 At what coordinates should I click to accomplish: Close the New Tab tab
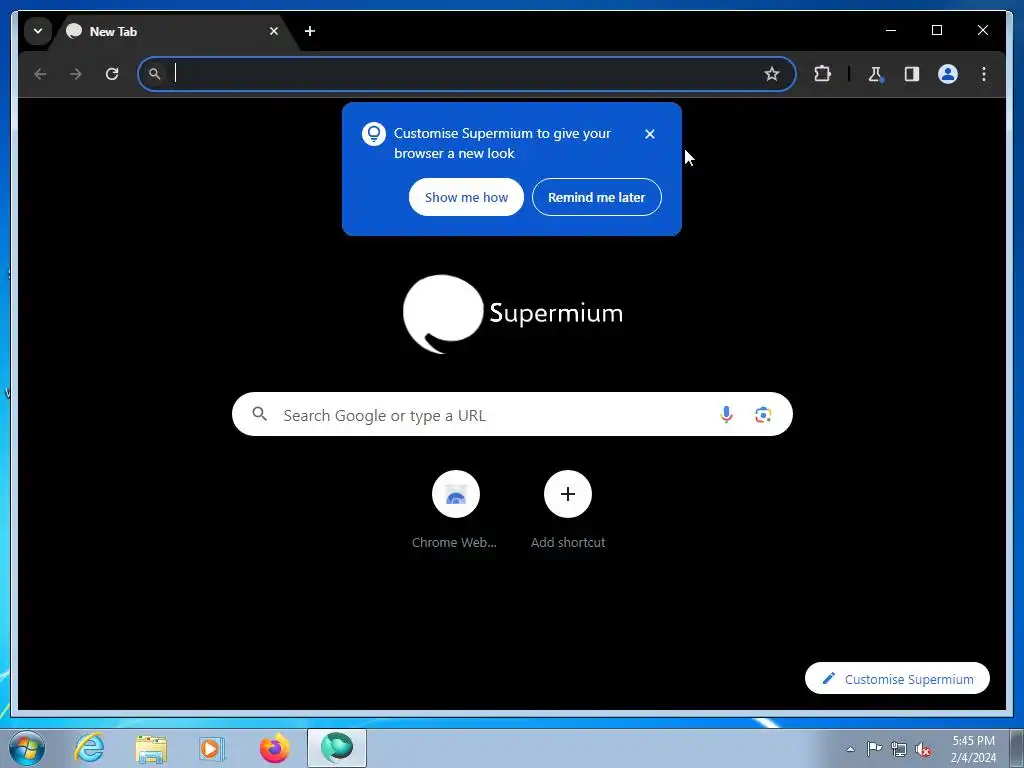tap(274, 31)
